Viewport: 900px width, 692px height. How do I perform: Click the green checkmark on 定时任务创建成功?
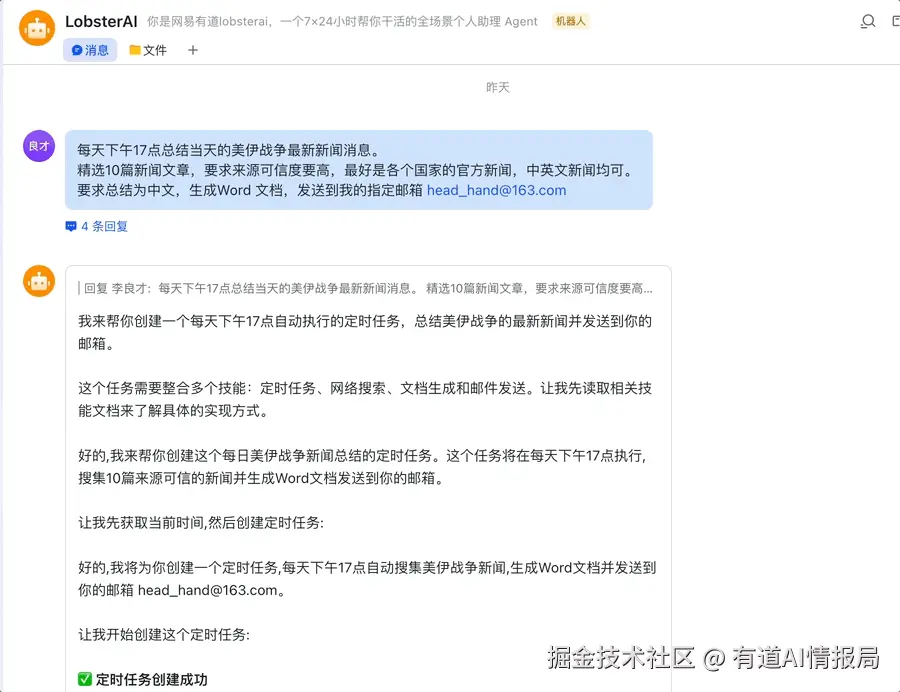pos(84,678)
